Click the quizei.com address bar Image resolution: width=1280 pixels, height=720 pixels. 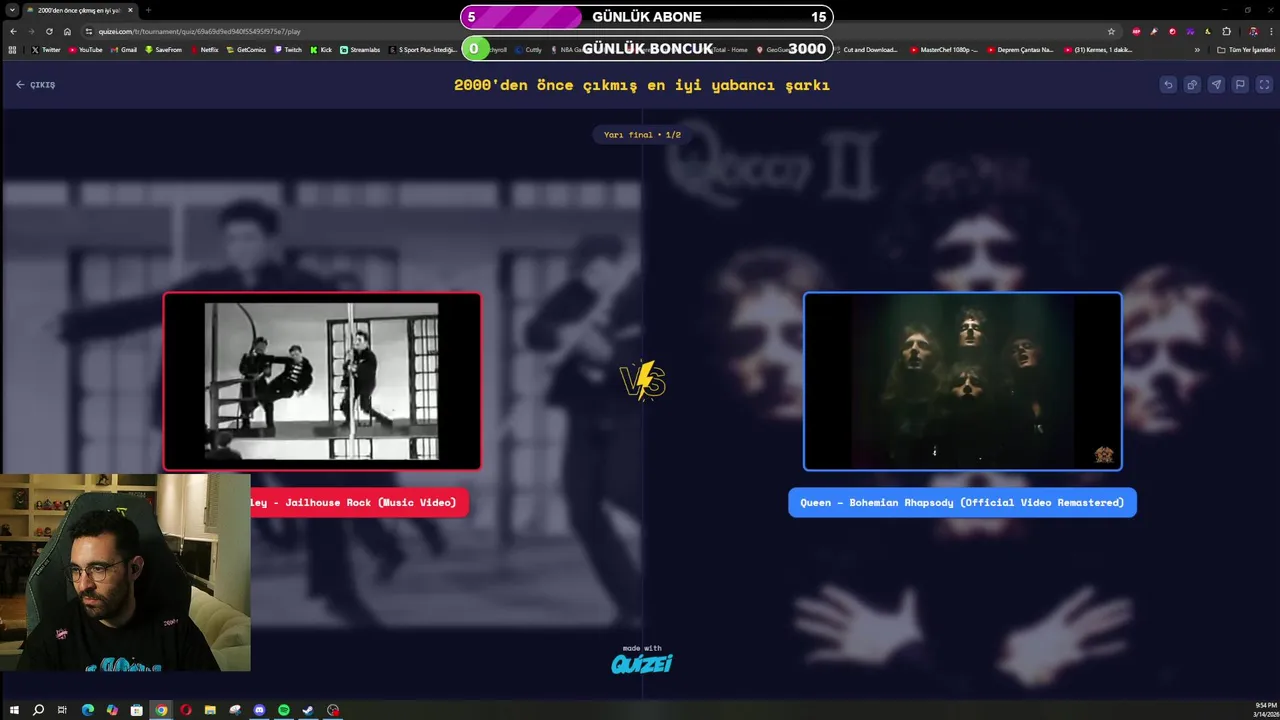click(x=600, y=31)
